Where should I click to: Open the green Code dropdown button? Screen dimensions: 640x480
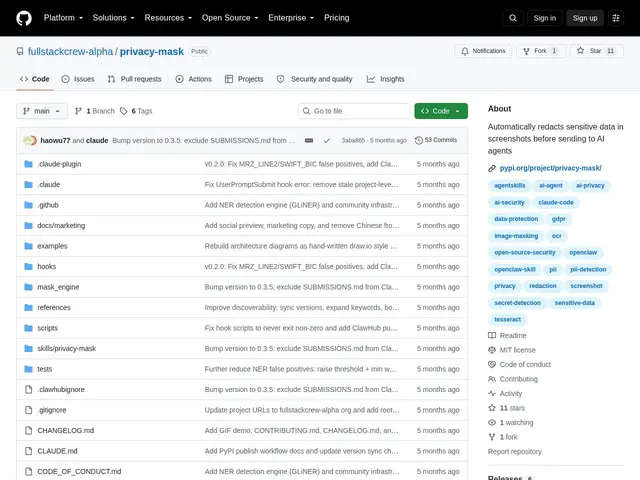pyautogui.click(x=441, y=111)
